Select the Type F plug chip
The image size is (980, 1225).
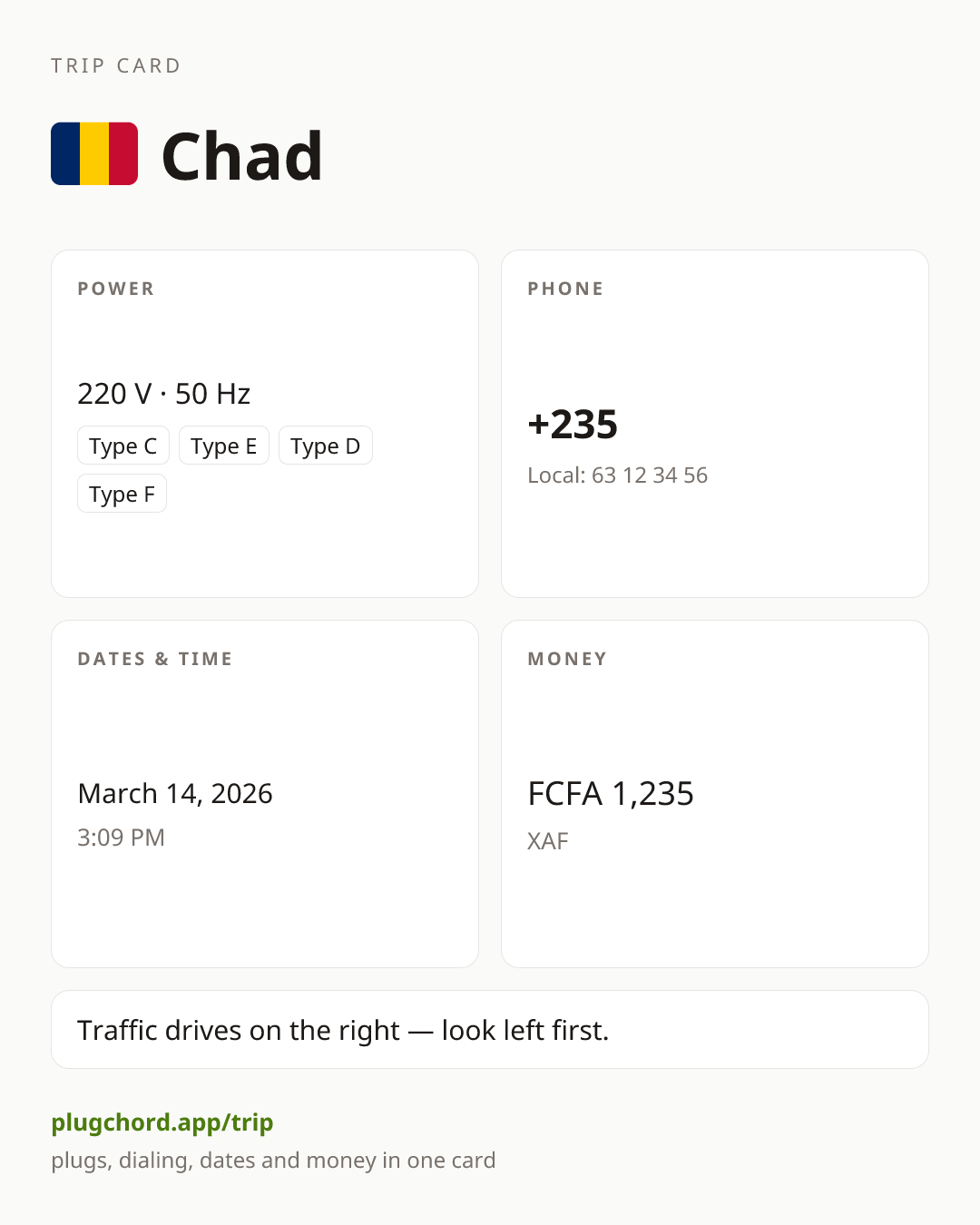(122, 494)
